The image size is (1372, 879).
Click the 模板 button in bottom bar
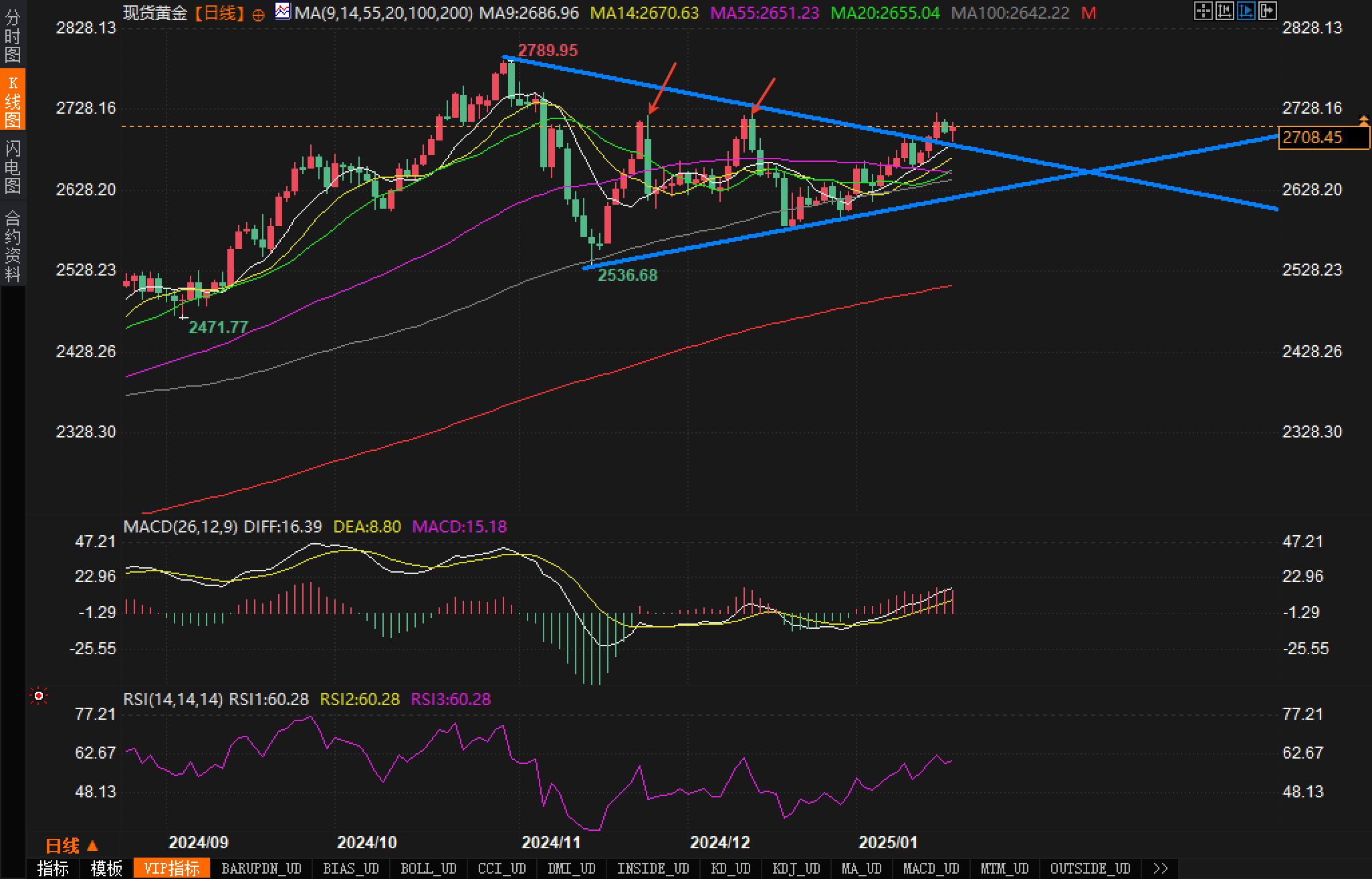pyautogui.click(x=106, y=868)
